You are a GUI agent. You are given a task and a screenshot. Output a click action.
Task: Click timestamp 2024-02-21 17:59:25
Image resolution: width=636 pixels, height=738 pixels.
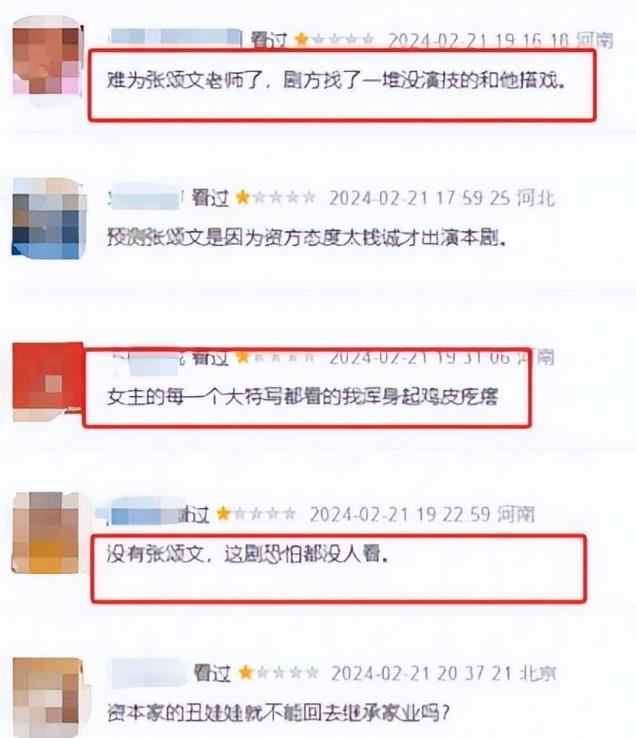pyautogui.click(x=419, y=198)
